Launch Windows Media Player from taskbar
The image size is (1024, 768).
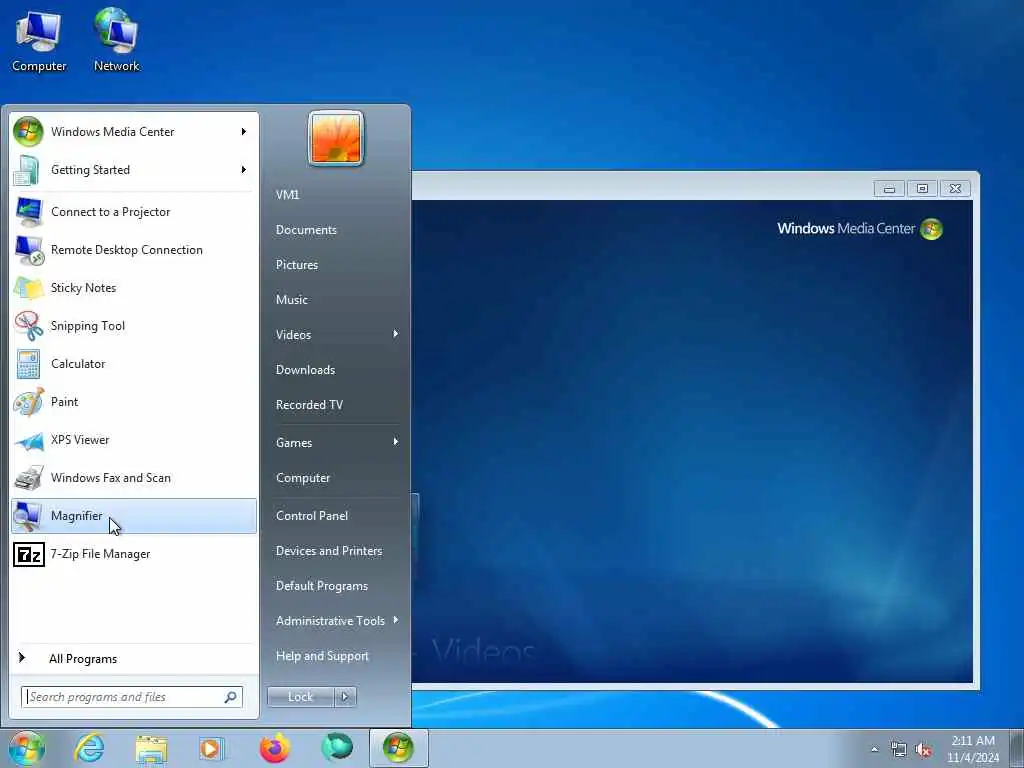click(212, 748)
